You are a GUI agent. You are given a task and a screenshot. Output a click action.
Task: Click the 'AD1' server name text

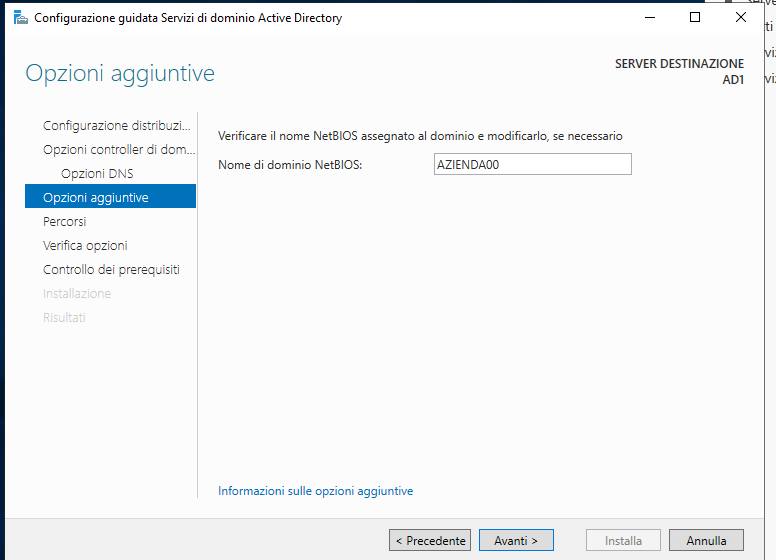click(x=733, y=80)
